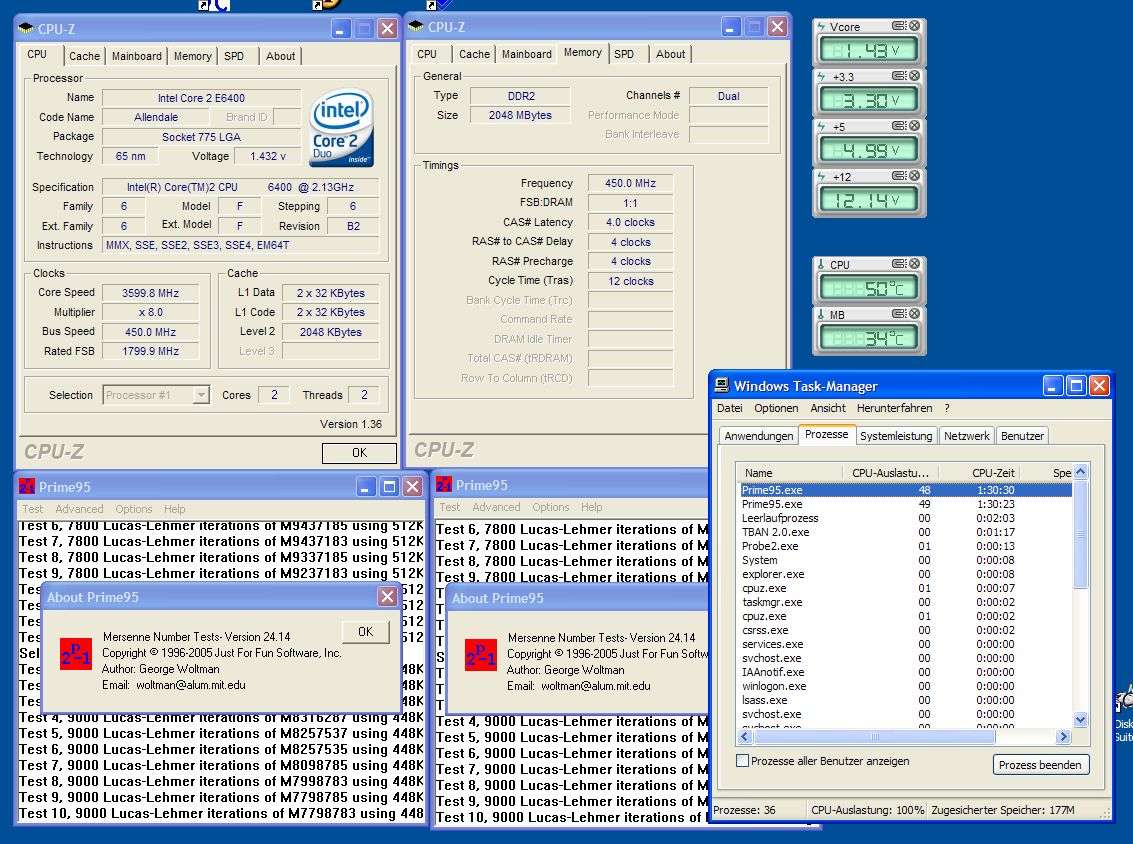
Task: Click the CAS# Latency value 4.0 clocks
Action: coord(630,222)
